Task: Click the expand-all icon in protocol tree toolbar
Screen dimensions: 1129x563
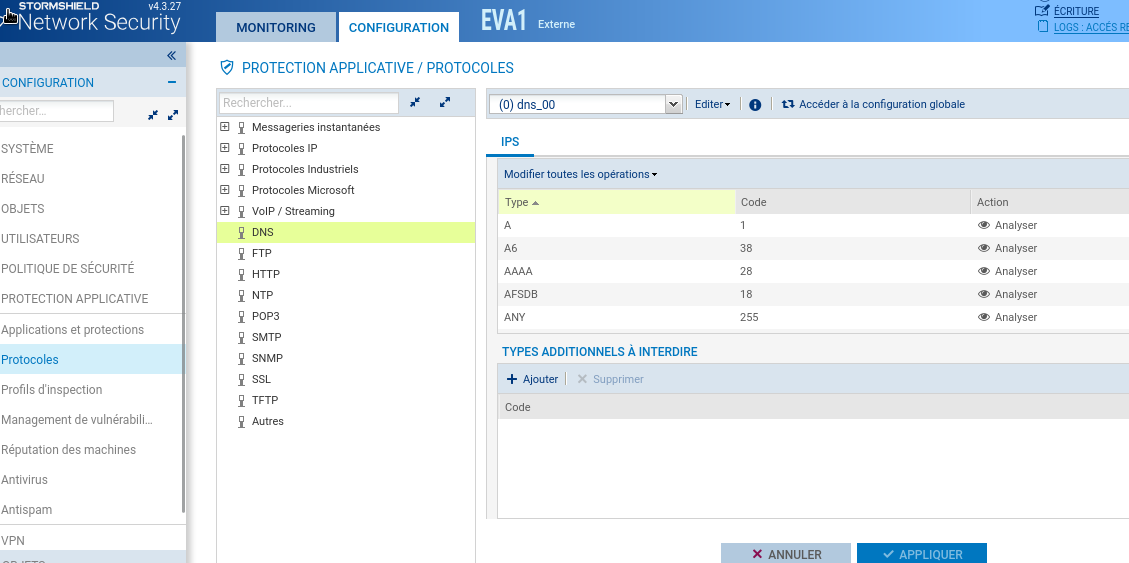Action: 445,102
